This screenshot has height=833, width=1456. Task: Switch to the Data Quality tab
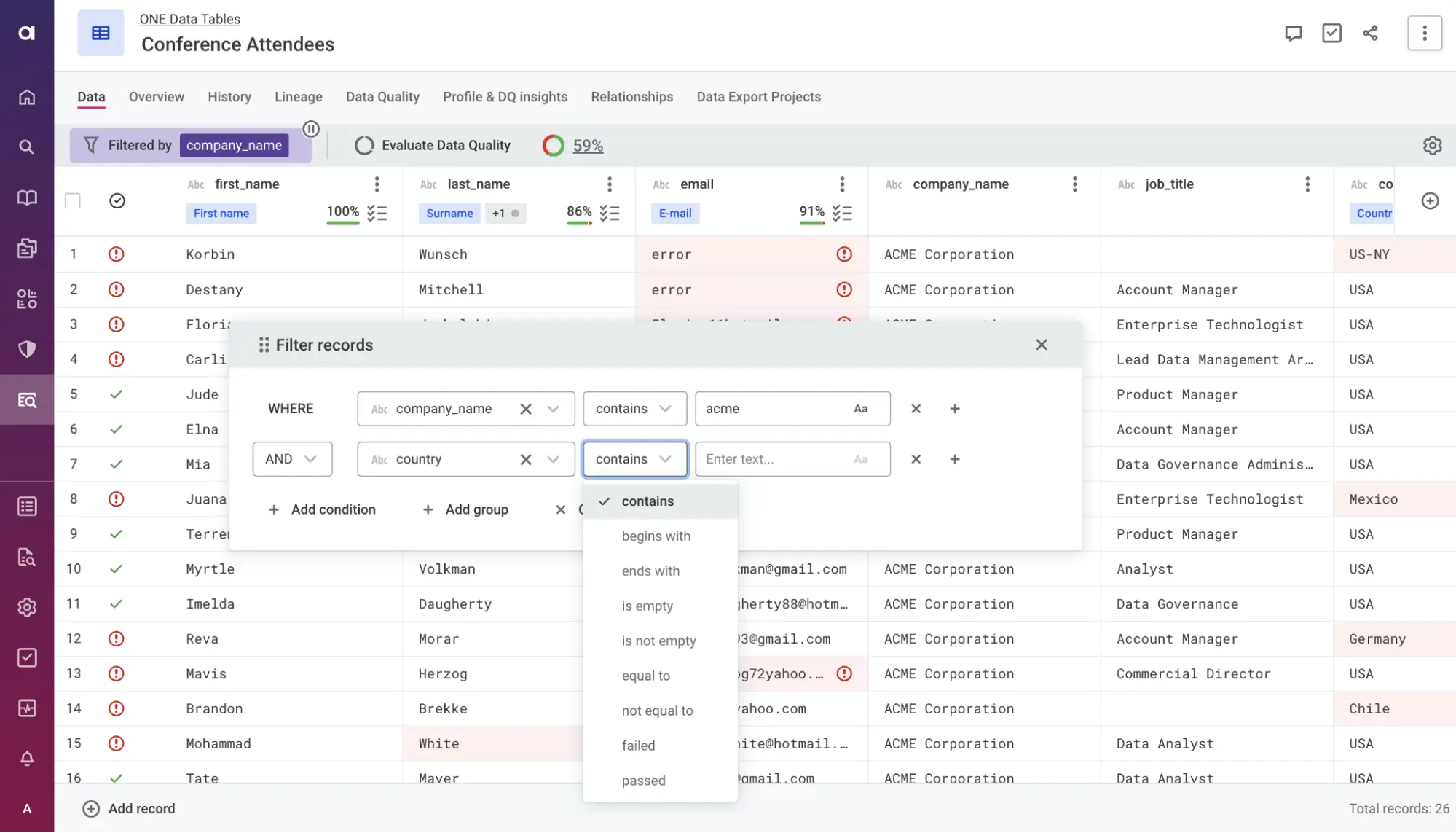click(x=382, y=96)
